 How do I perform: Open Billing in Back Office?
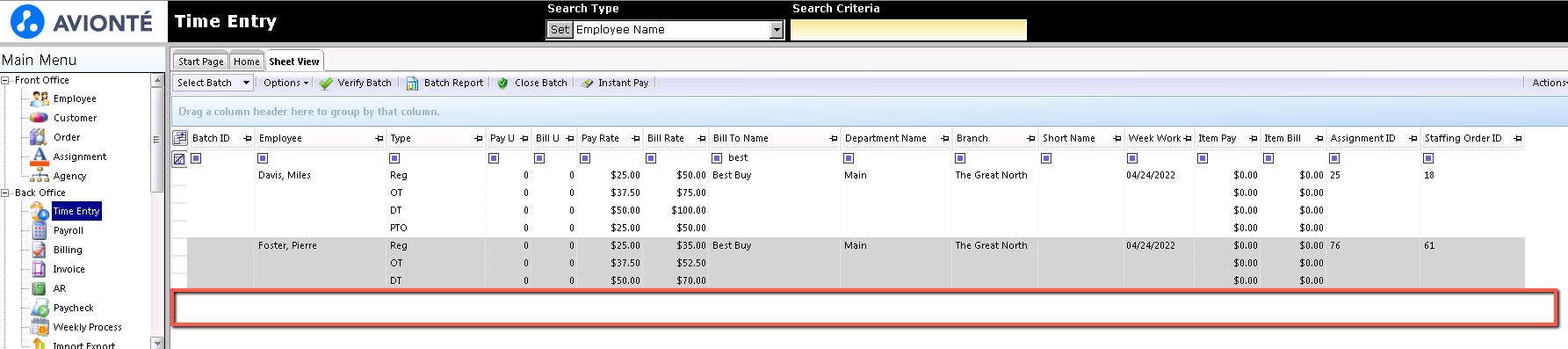coord(68,250)
